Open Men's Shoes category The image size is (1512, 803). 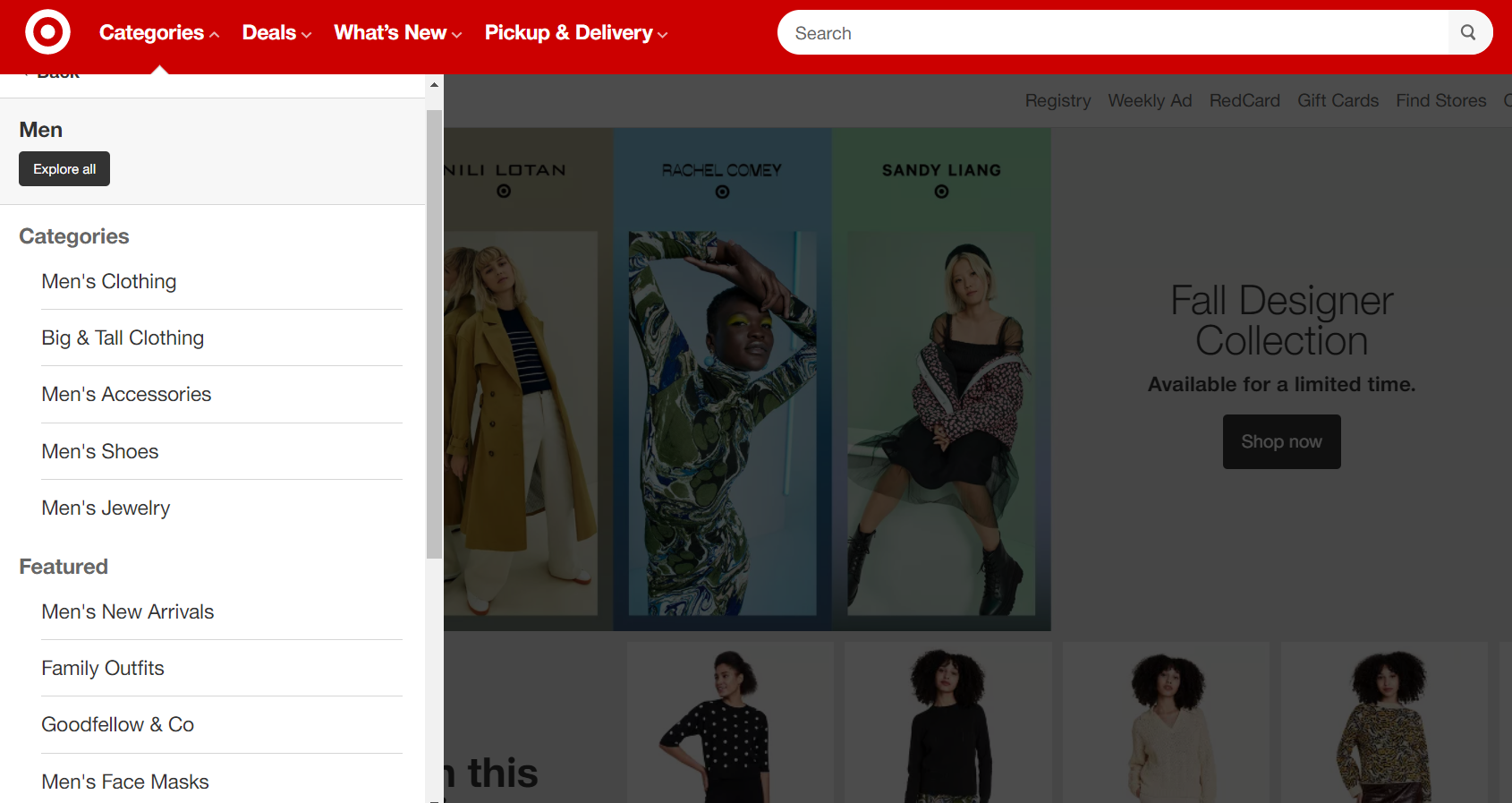222,451
